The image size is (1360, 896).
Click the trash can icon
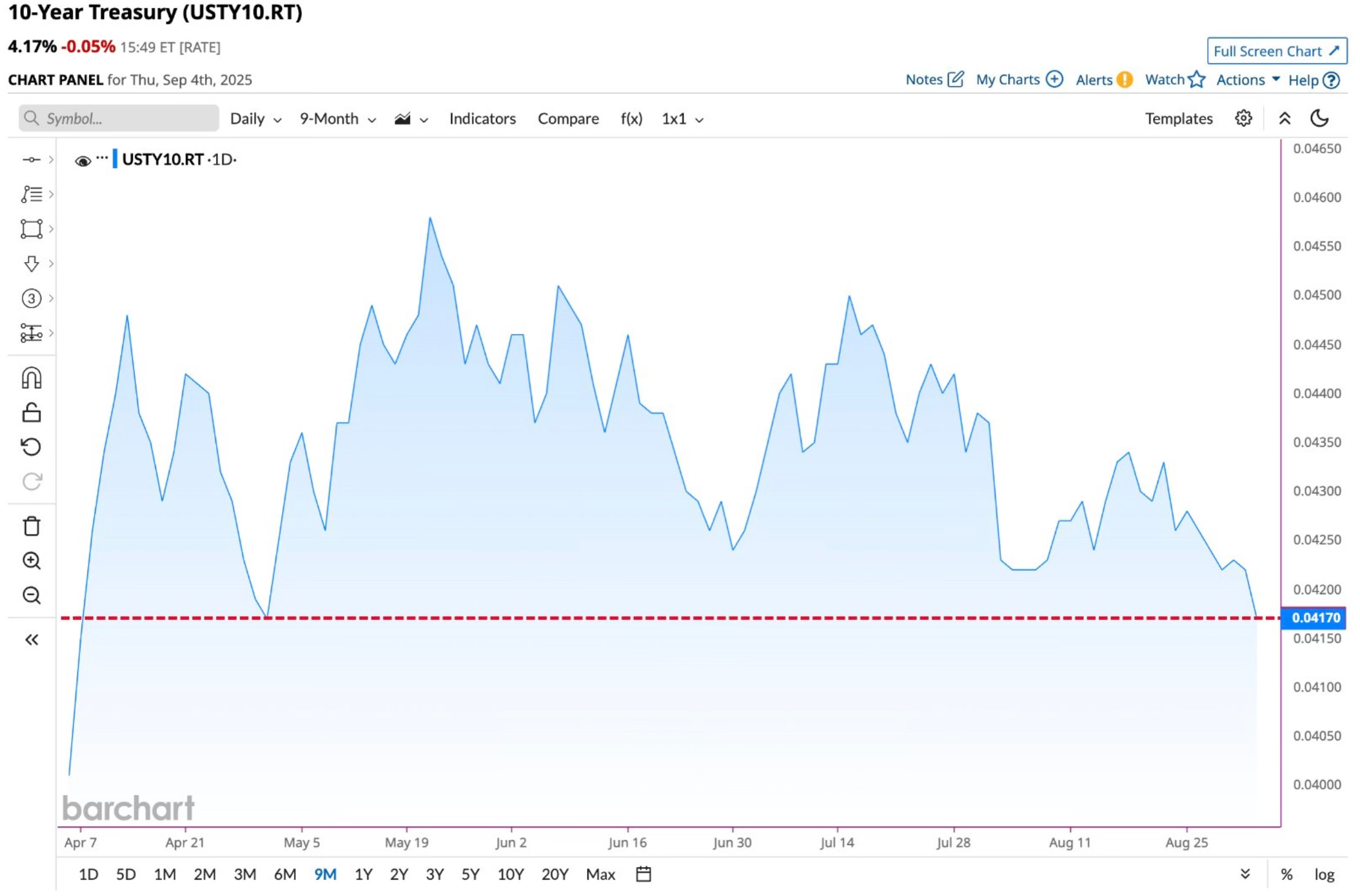point(31,526)
